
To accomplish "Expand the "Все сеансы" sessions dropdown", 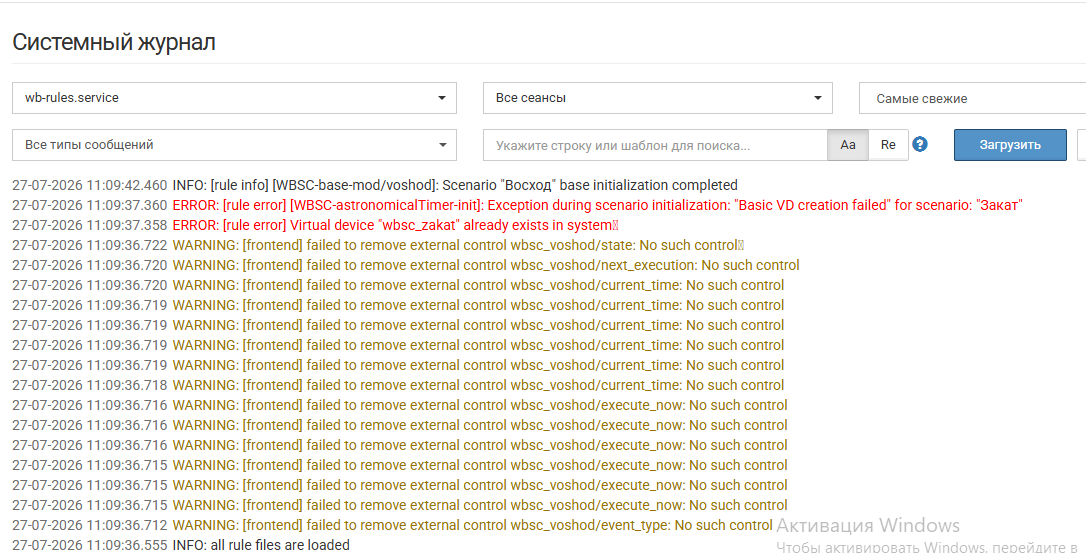I will (x=657, y=98).
